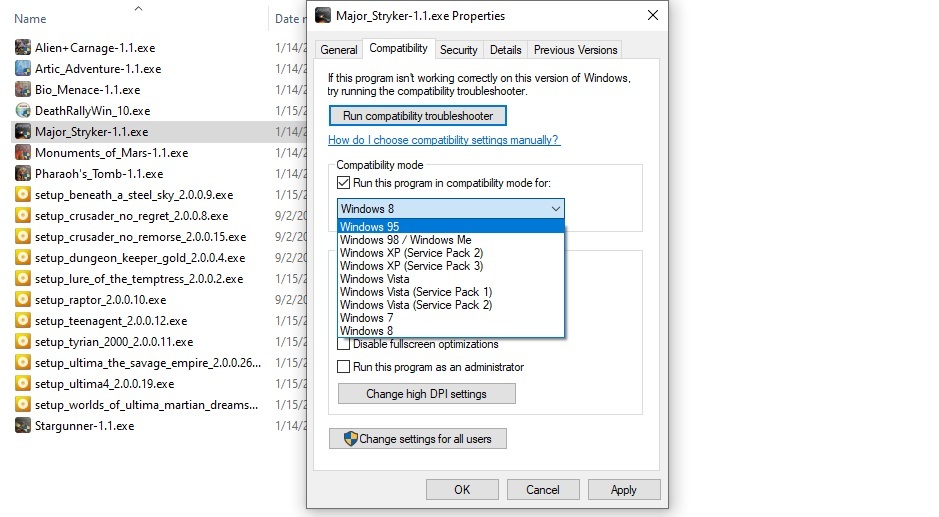Image resolution: width=939 pixels, height=517 pixels.
Task: Sort the file list by Name column
Action: point(30,19)
